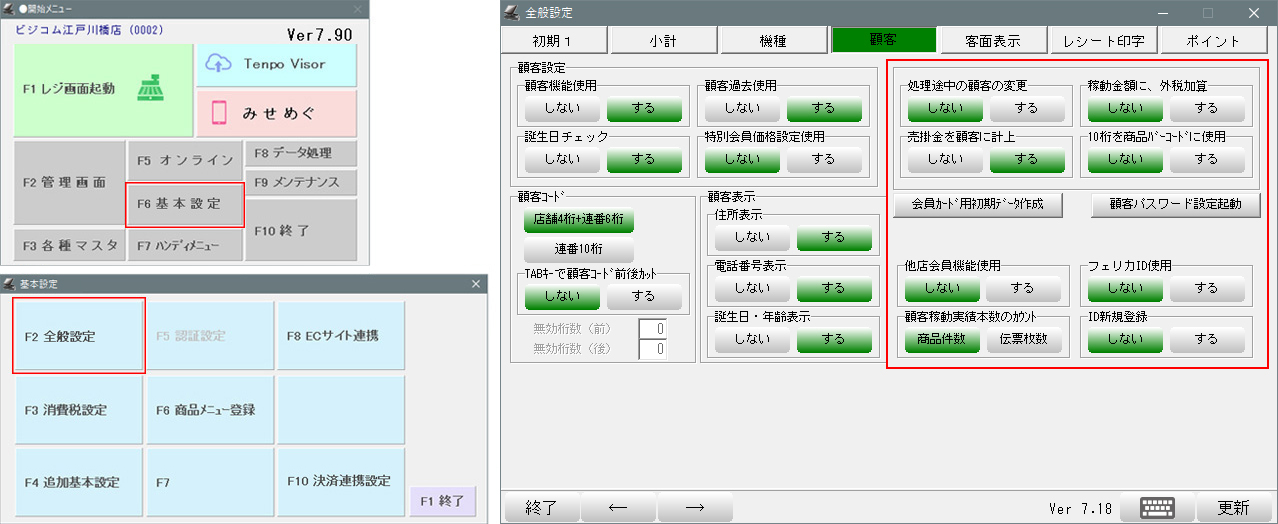
Task: Switch to the 機種 tab
Action: pos(771,40)
